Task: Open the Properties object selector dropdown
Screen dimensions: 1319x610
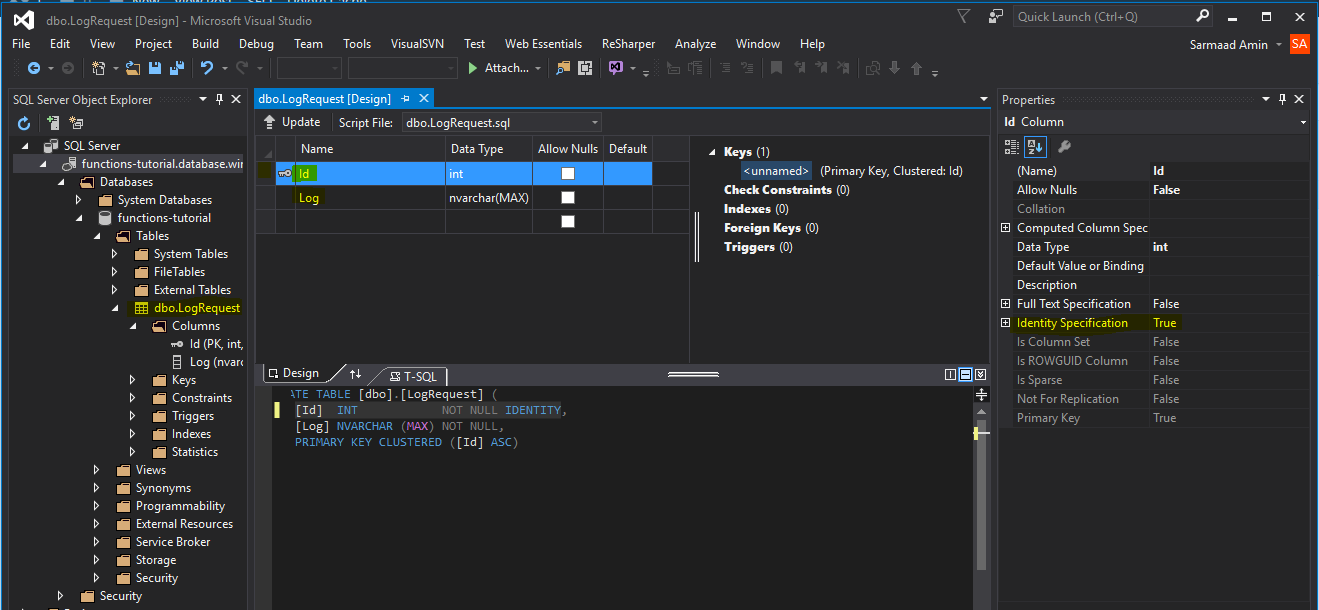Action: [1303, 122]
